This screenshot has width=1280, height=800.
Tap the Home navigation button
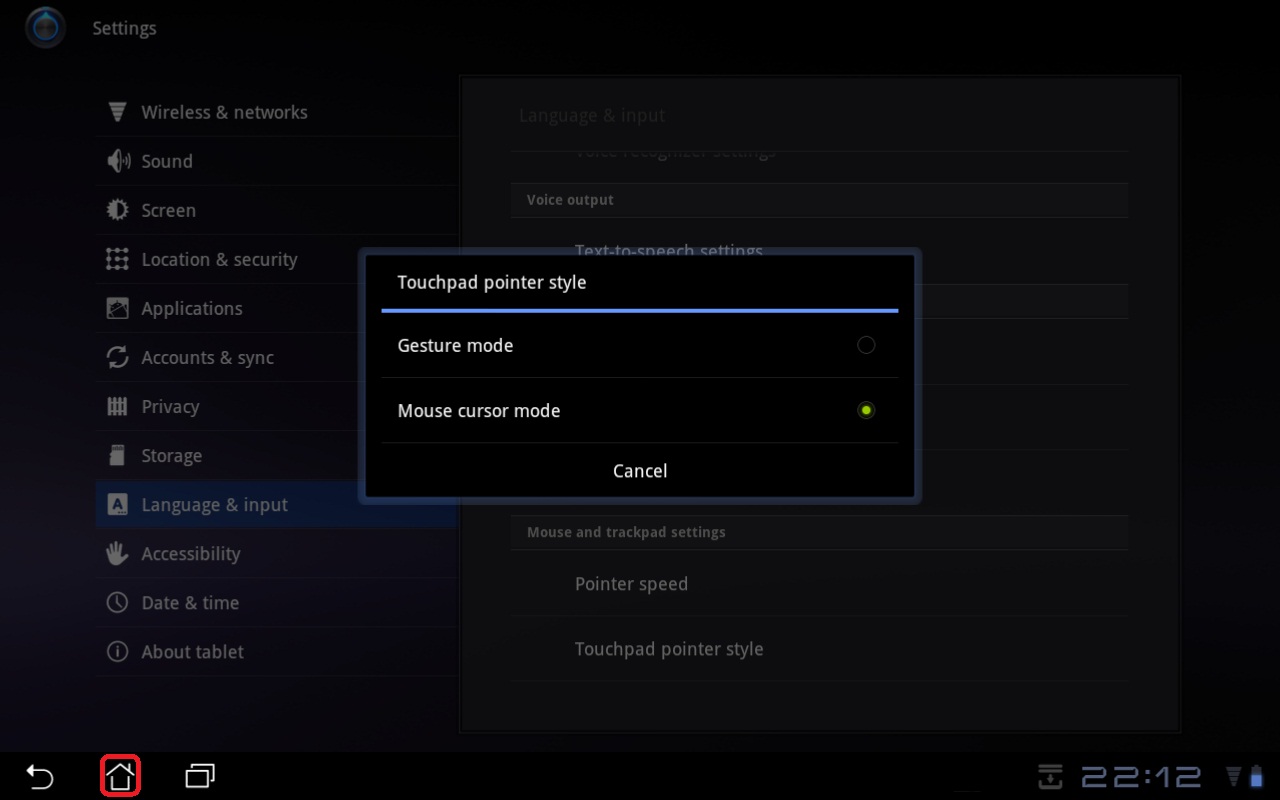coord(120,776)
